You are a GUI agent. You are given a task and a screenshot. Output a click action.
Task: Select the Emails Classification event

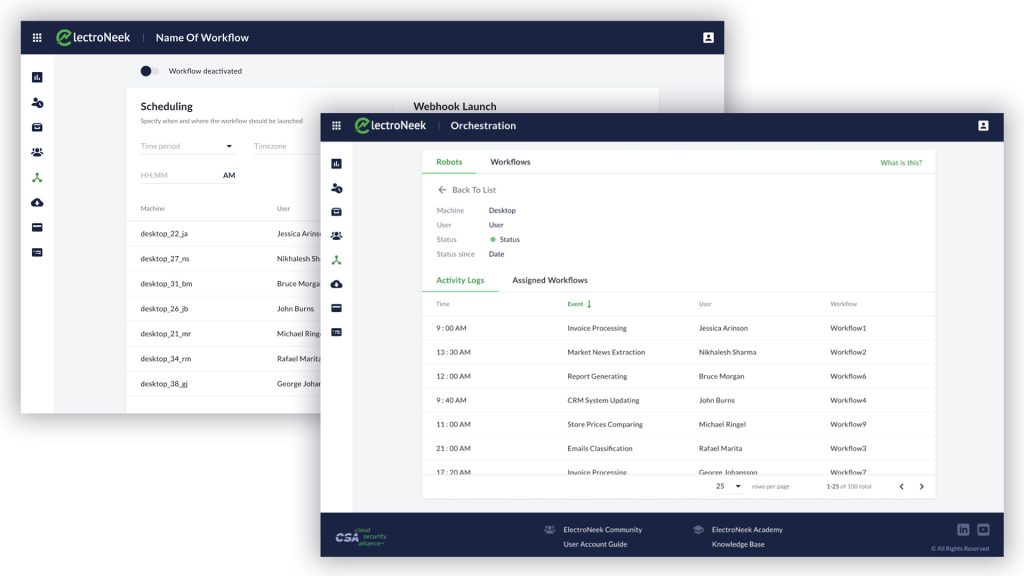(x=600, y=449)
